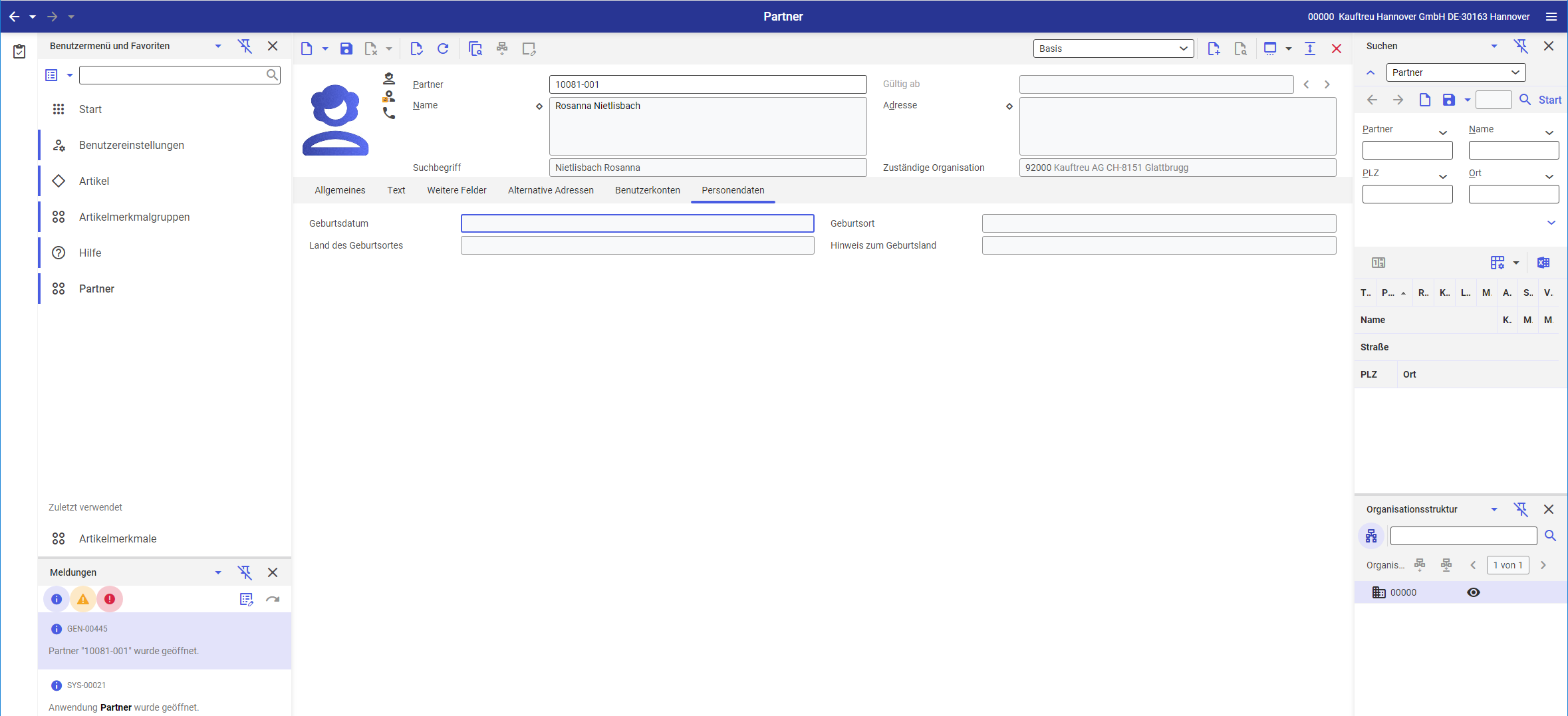The width and height of the screenshot is (1568, 716).
Task: Unpin the Meldungen panel
Action: click(245, 572)
